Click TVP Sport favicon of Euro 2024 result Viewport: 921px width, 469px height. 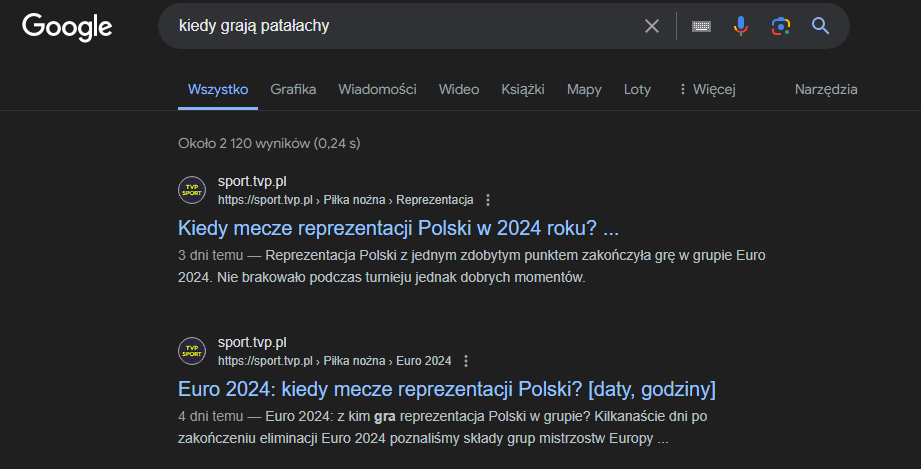192,351
